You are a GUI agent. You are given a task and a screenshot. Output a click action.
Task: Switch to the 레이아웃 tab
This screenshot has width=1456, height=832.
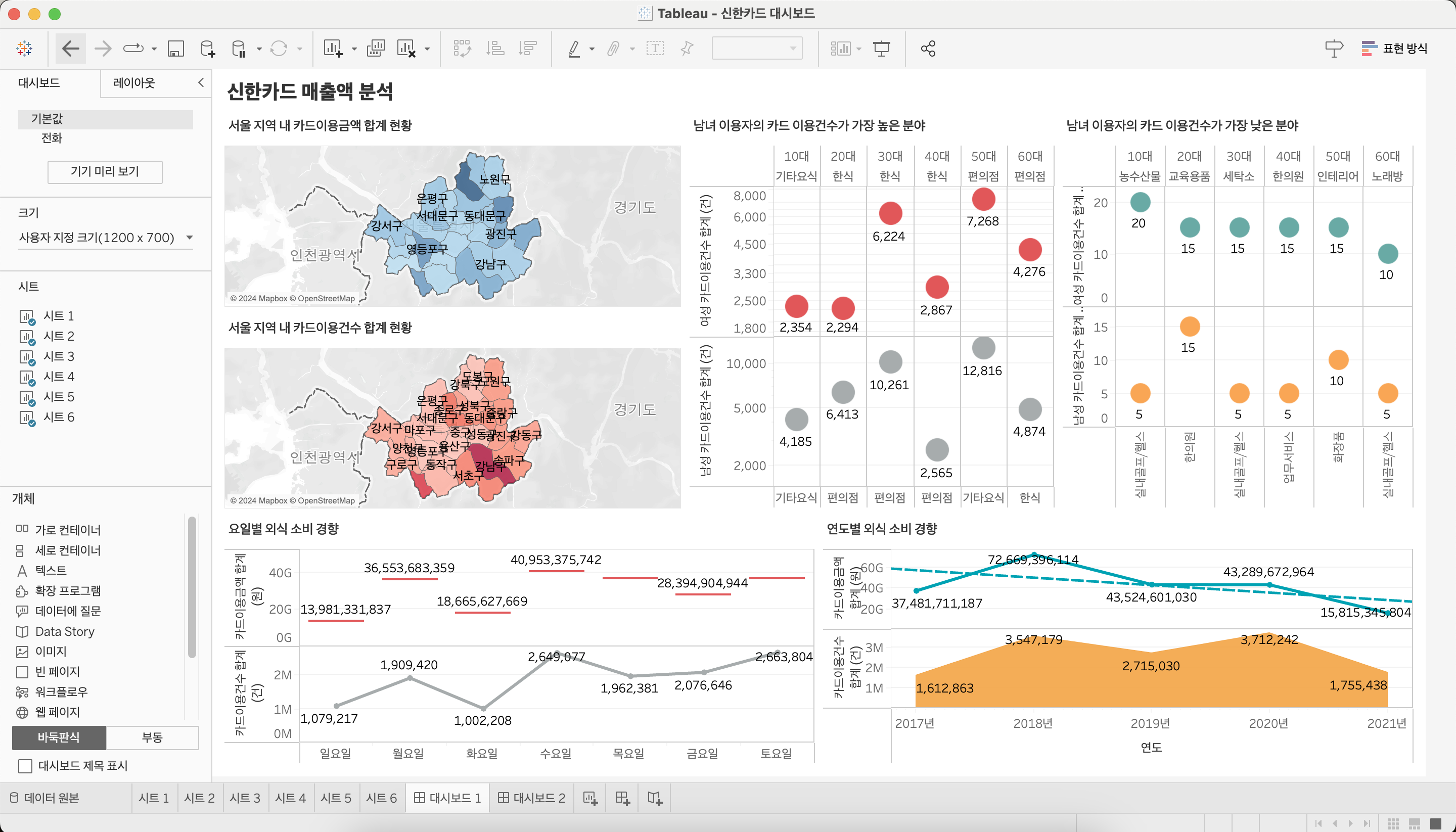click(x=134, y=83)
